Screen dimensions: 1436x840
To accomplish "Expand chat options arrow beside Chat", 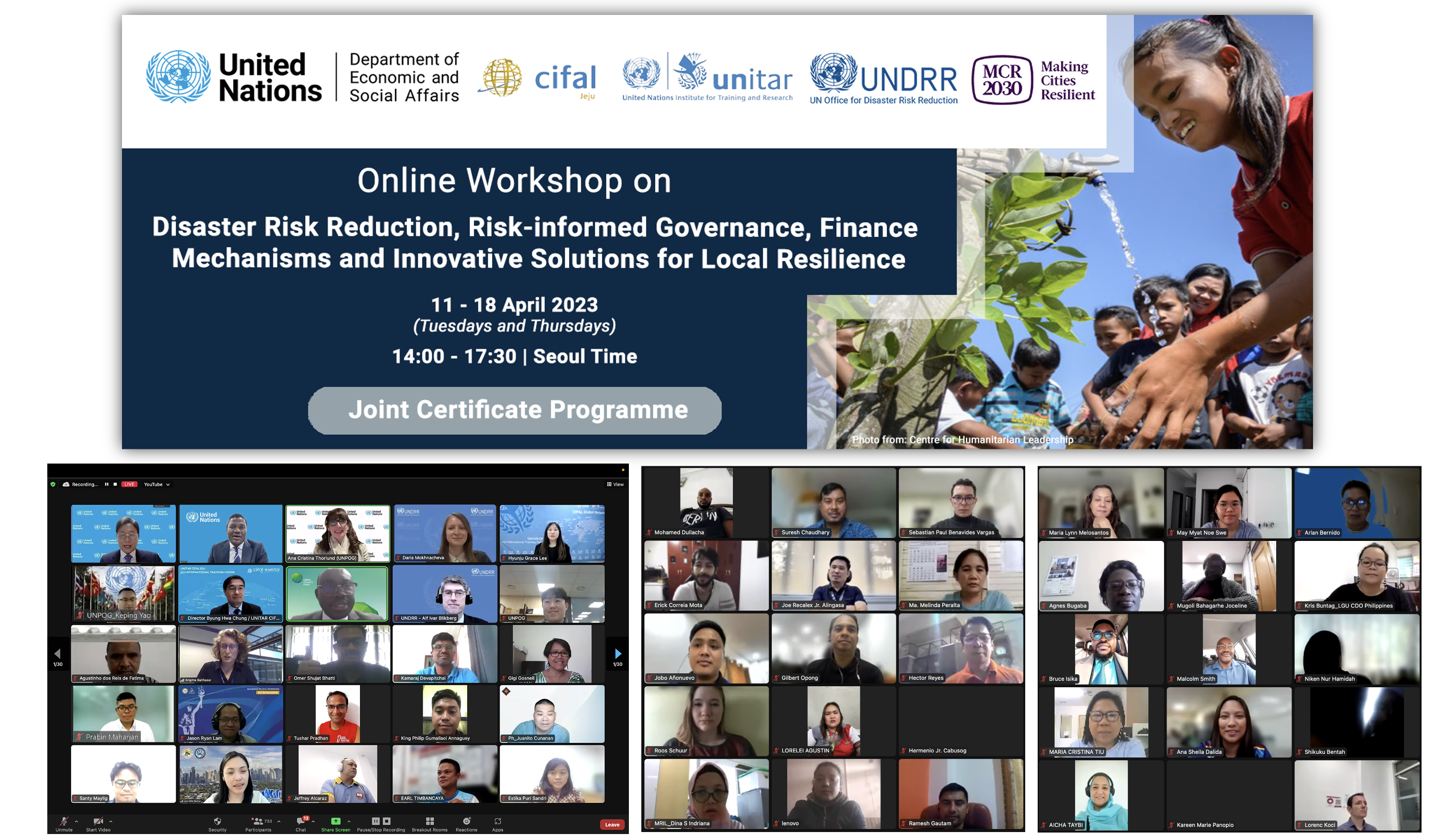I will (313, 822).
